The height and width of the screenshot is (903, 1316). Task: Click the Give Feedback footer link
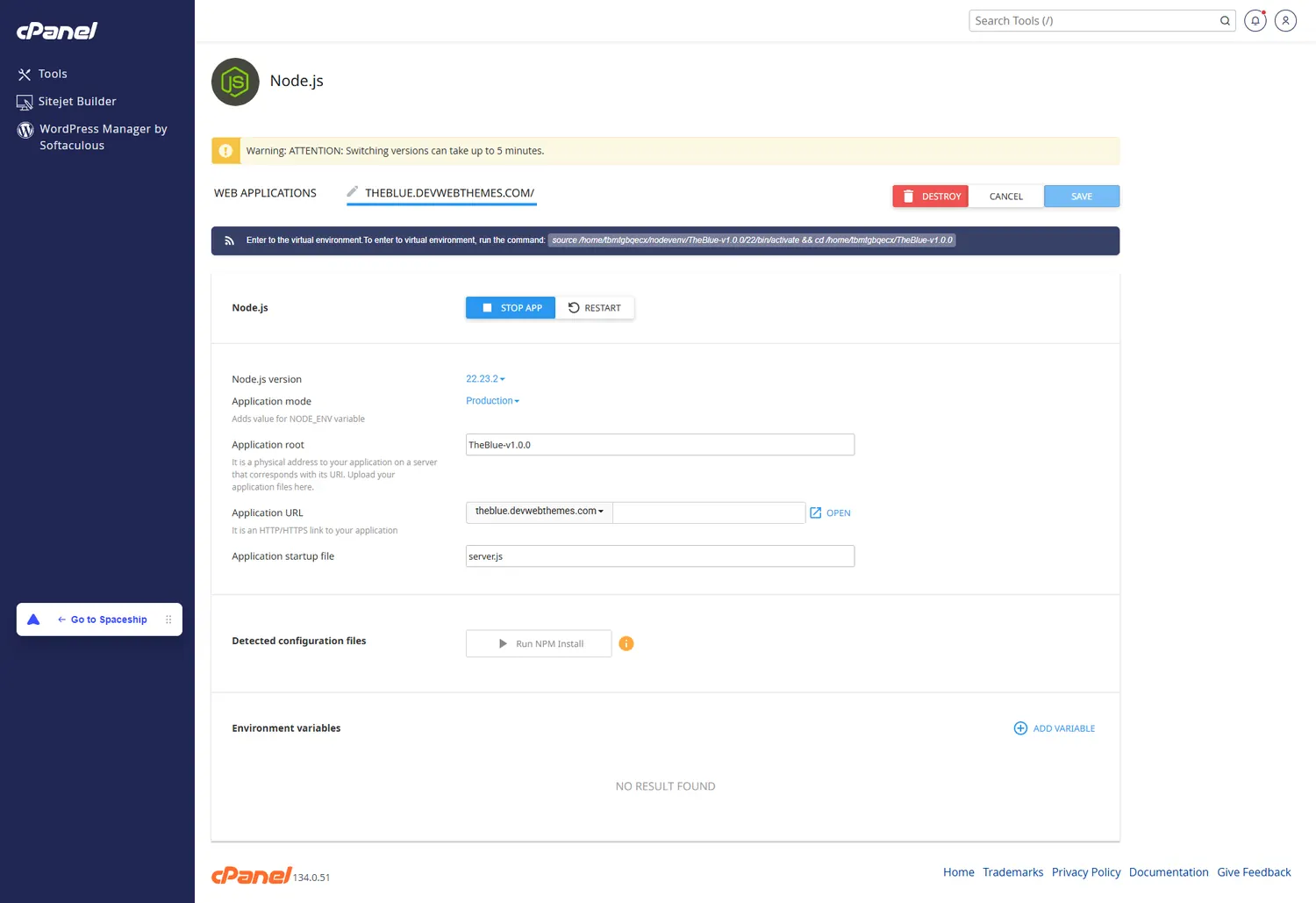(x=1254, y=872)
